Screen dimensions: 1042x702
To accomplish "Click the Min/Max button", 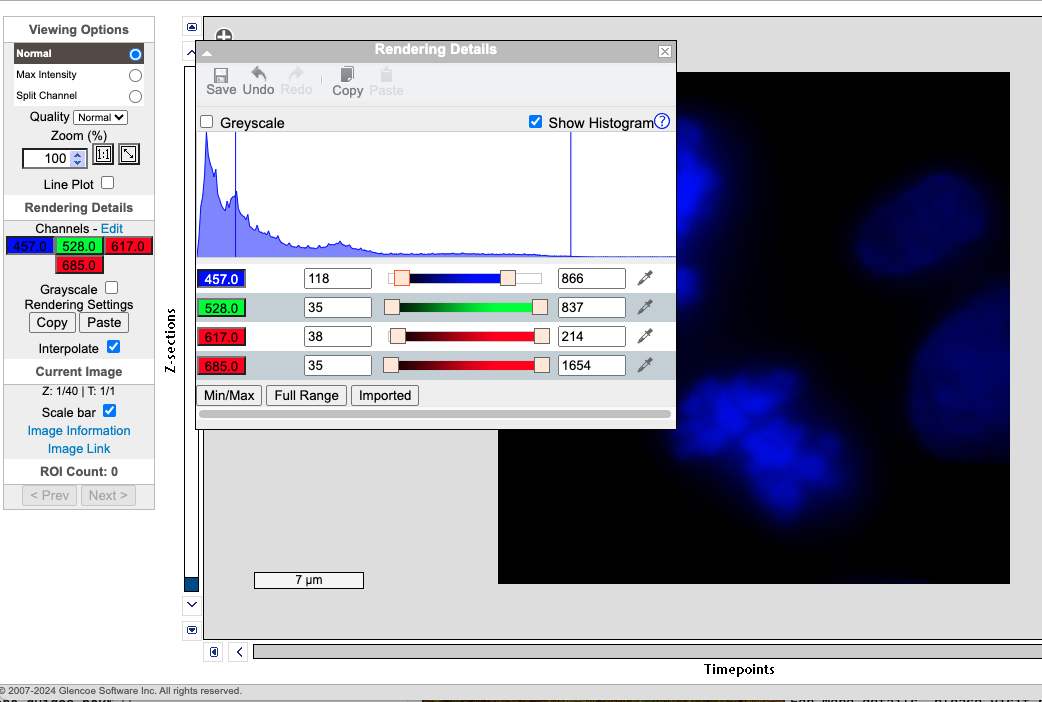I will pos(229,395).
